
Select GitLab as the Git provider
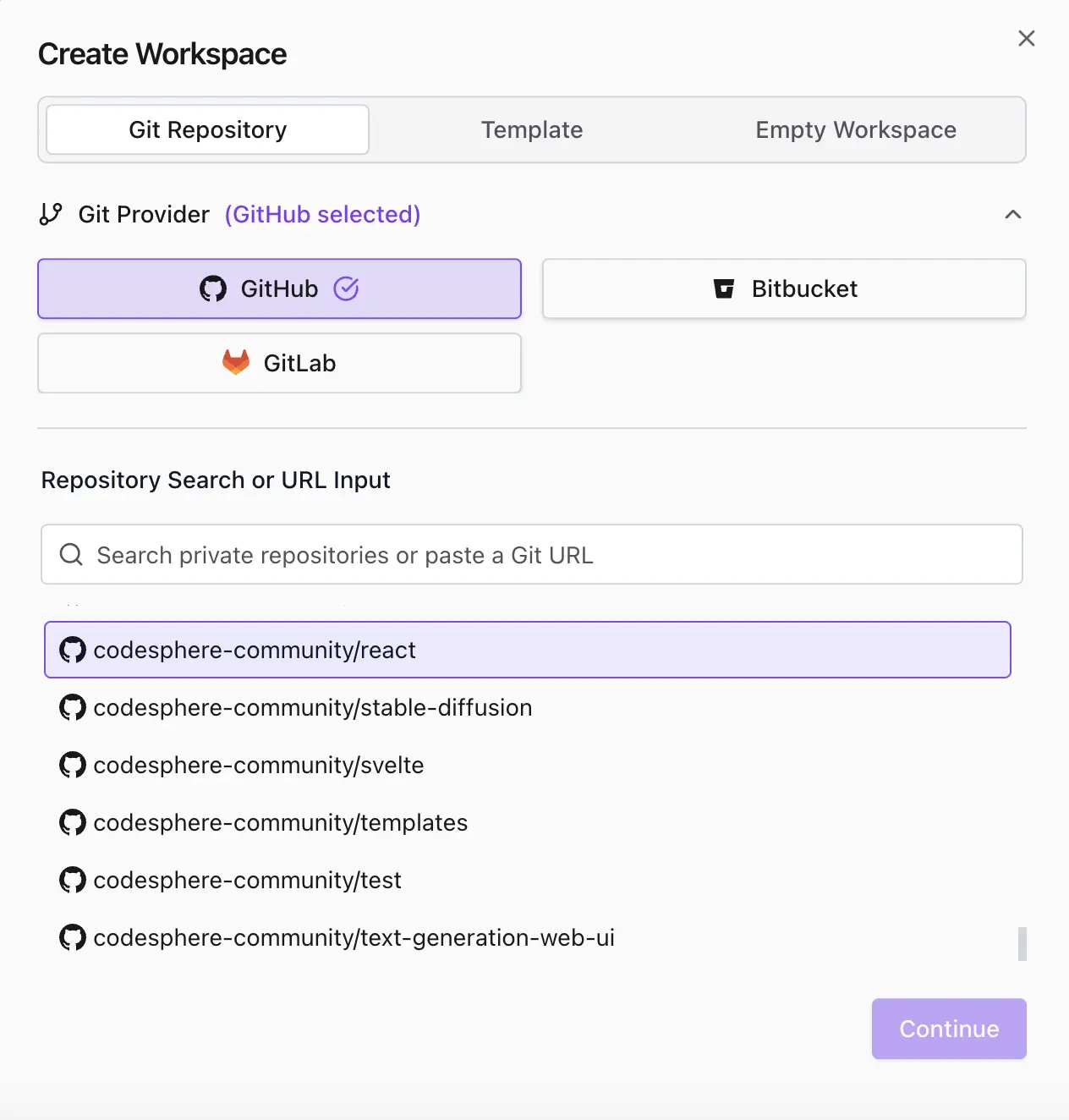click(279, 363)
